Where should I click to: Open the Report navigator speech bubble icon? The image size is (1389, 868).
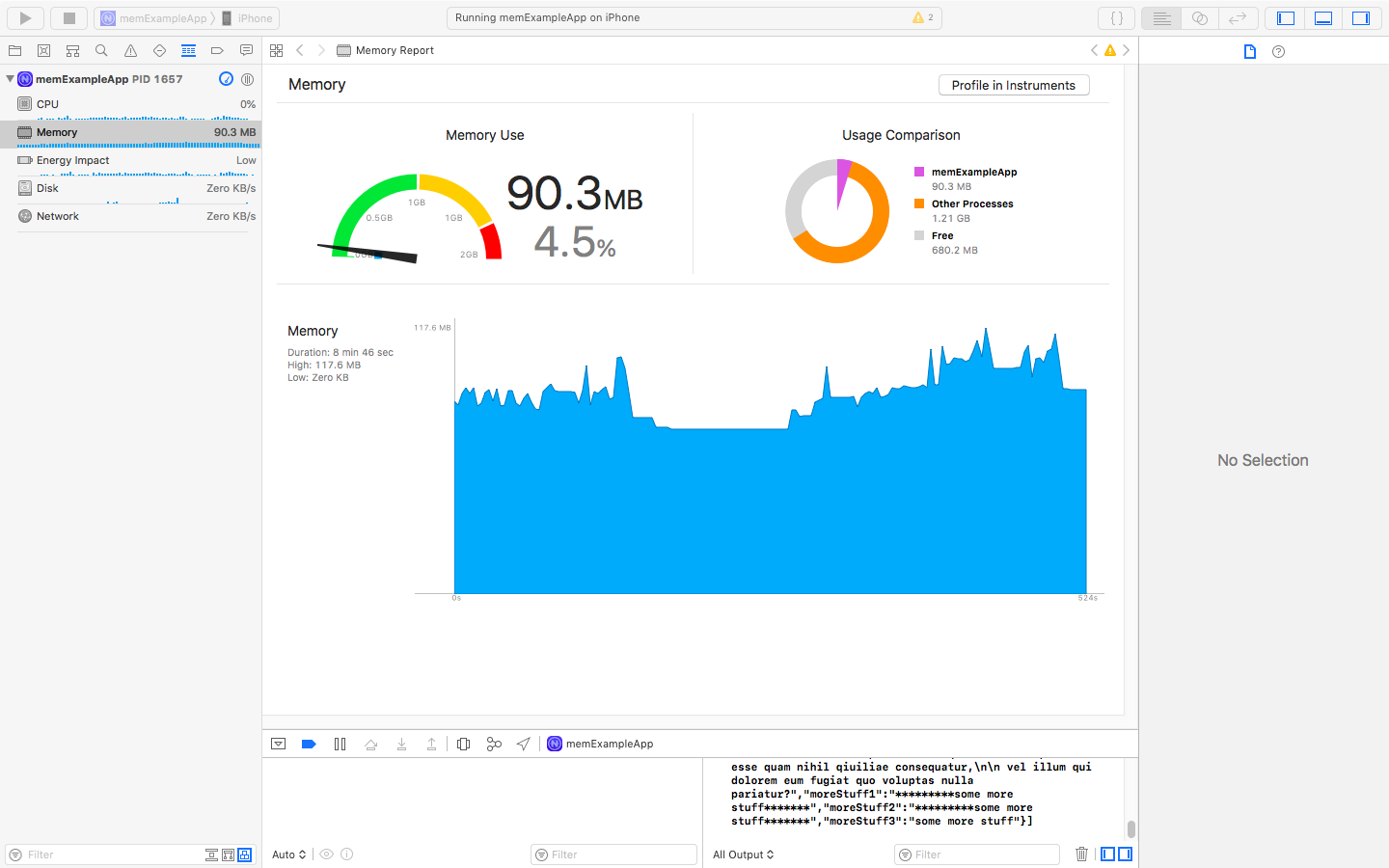[x=246, y=50]
